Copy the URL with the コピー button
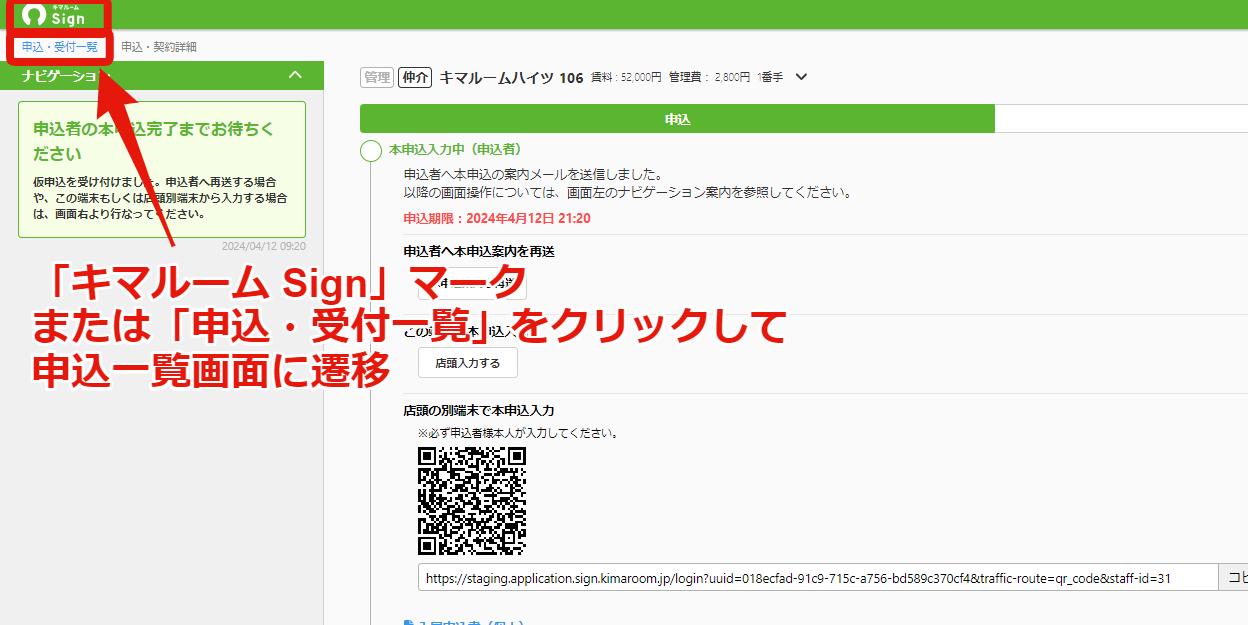Screen dimensions: 1248x625 pyautogui.click(x=1234, y=578)
